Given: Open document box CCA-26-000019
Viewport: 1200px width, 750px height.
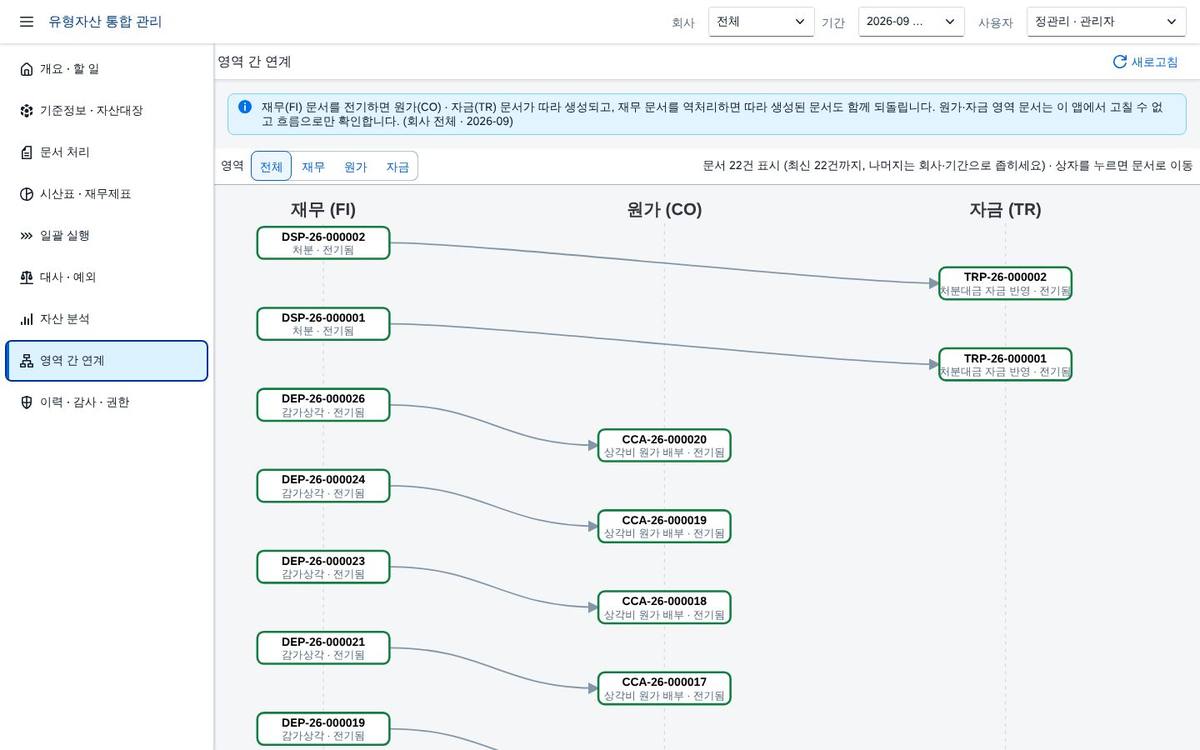Looking at the screenshot, I should click(x=664, y=527).
